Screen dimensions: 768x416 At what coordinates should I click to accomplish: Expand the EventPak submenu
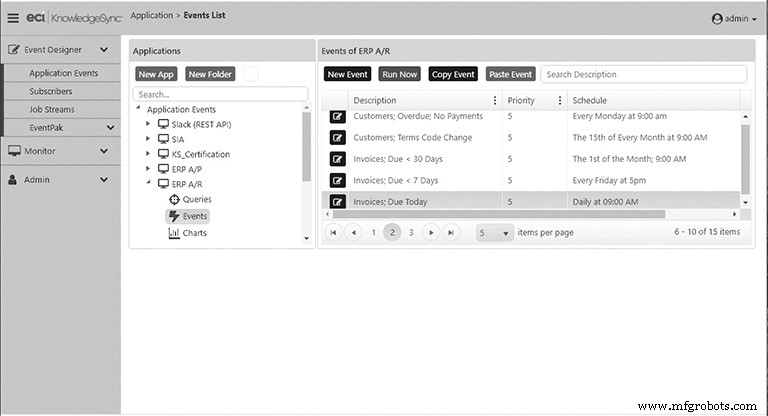[111, 128]
